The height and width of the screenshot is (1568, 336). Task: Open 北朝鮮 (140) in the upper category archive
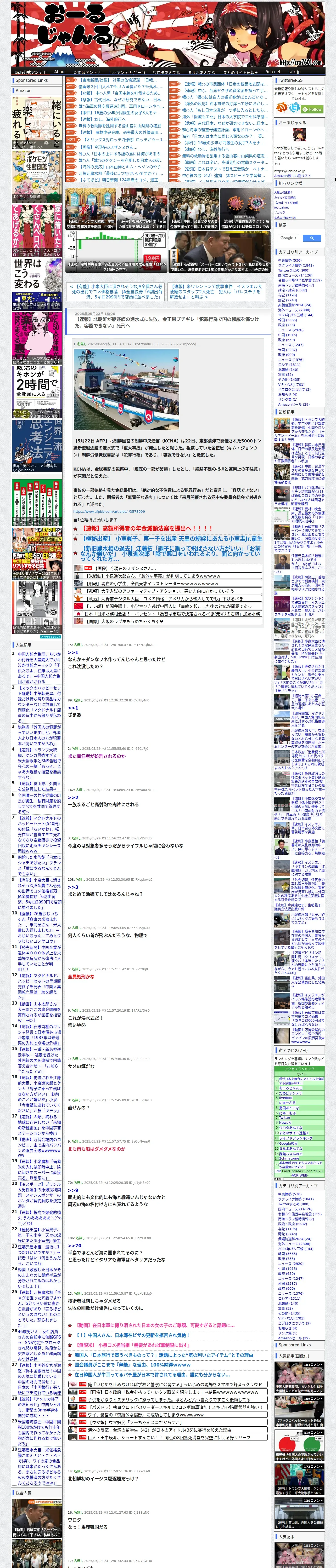point(288,370)
